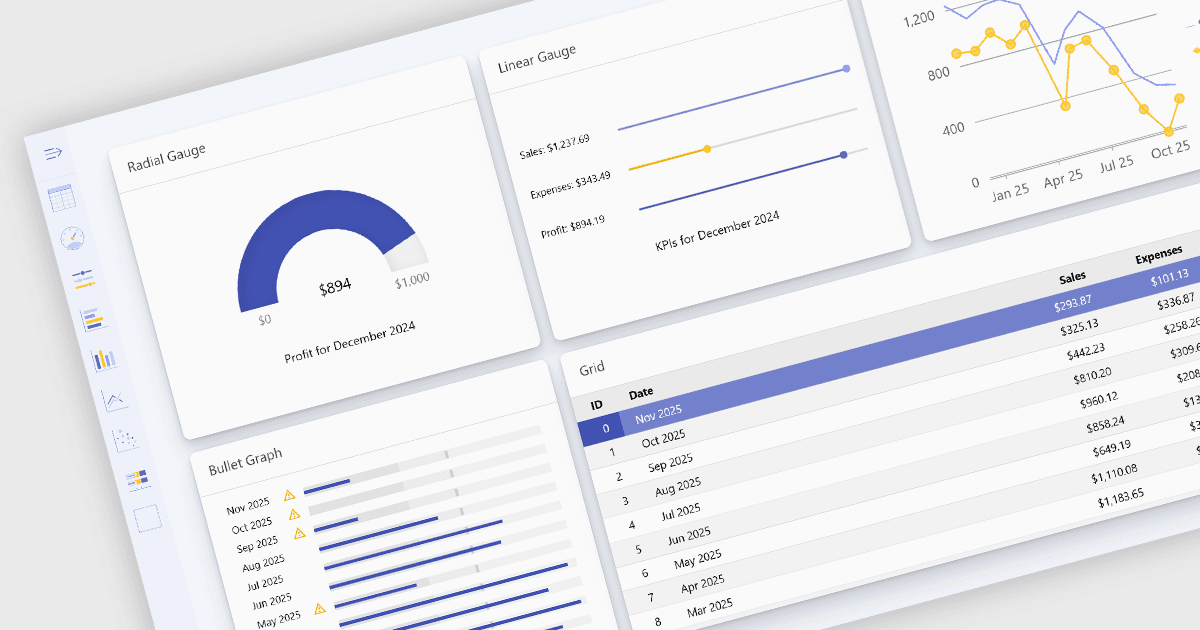Click the Sales linear gauge end marker

tap(846, 69)
